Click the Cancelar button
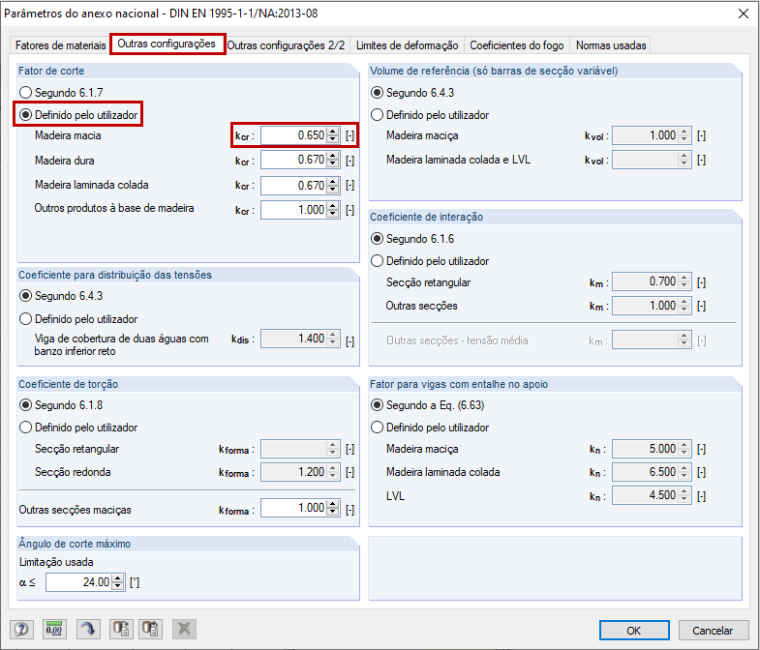 click(x=712, y=630)
